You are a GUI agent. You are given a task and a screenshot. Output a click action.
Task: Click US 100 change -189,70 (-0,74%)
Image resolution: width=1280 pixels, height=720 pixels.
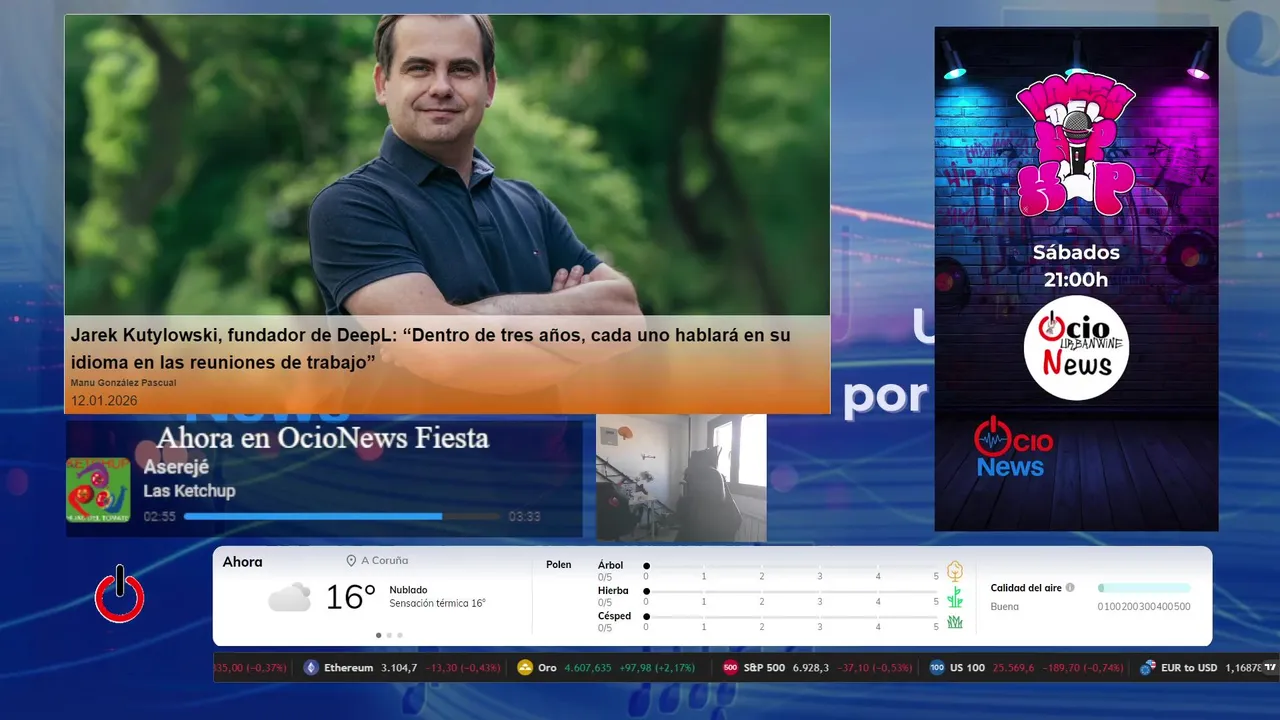click(x=1081, y=668)
